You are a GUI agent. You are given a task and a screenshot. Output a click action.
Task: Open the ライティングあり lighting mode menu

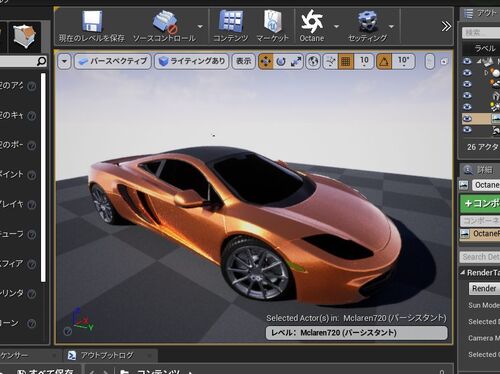[x=192, y=61]
